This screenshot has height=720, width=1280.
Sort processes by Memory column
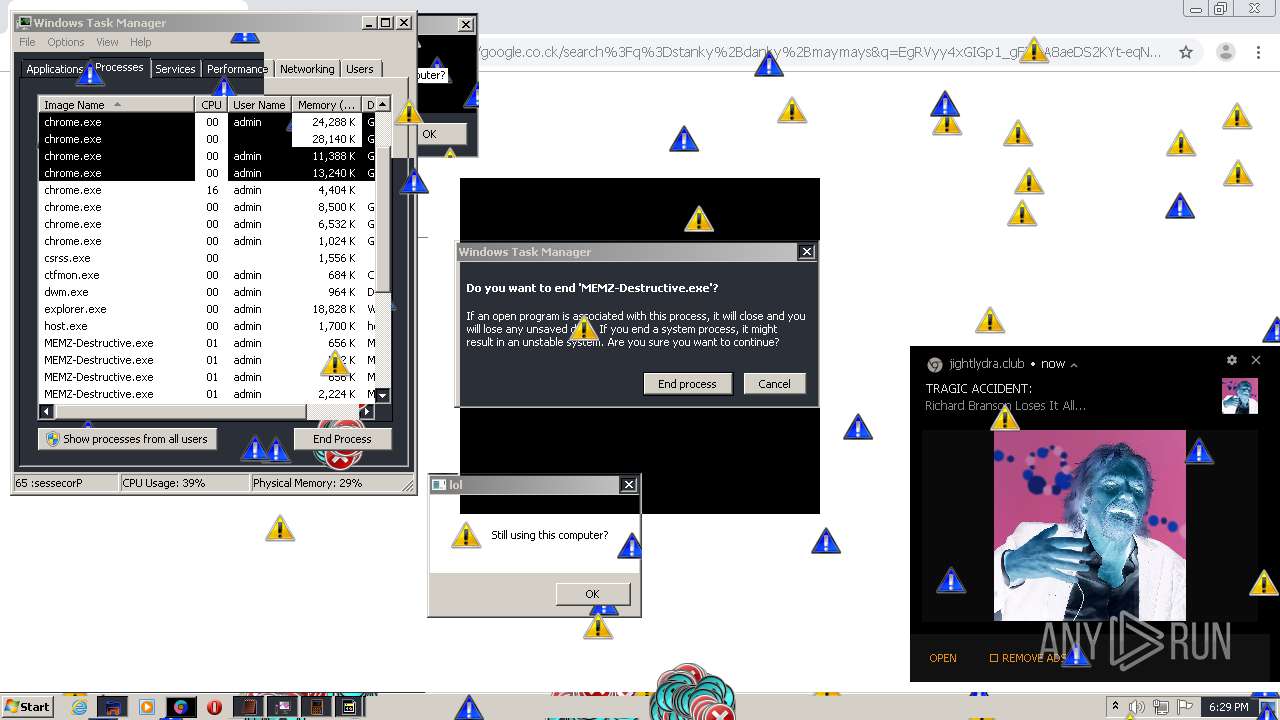click(x=326, y=104)
